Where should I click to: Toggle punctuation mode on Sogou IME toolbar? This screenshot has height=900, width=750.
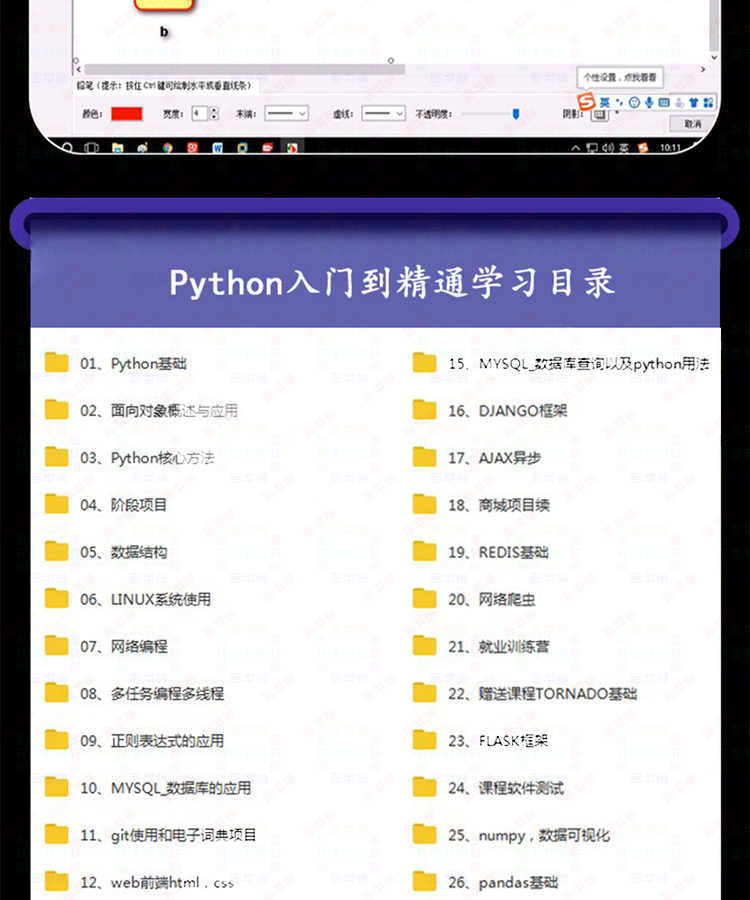click(619, 103)
